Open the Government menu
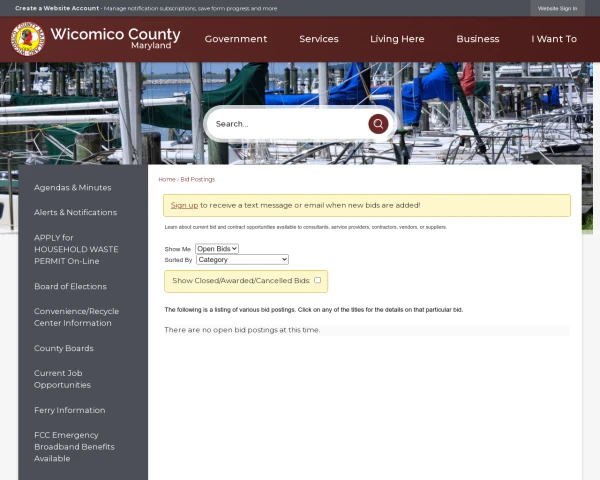The image size is (600, 480). tap(236, 39)
